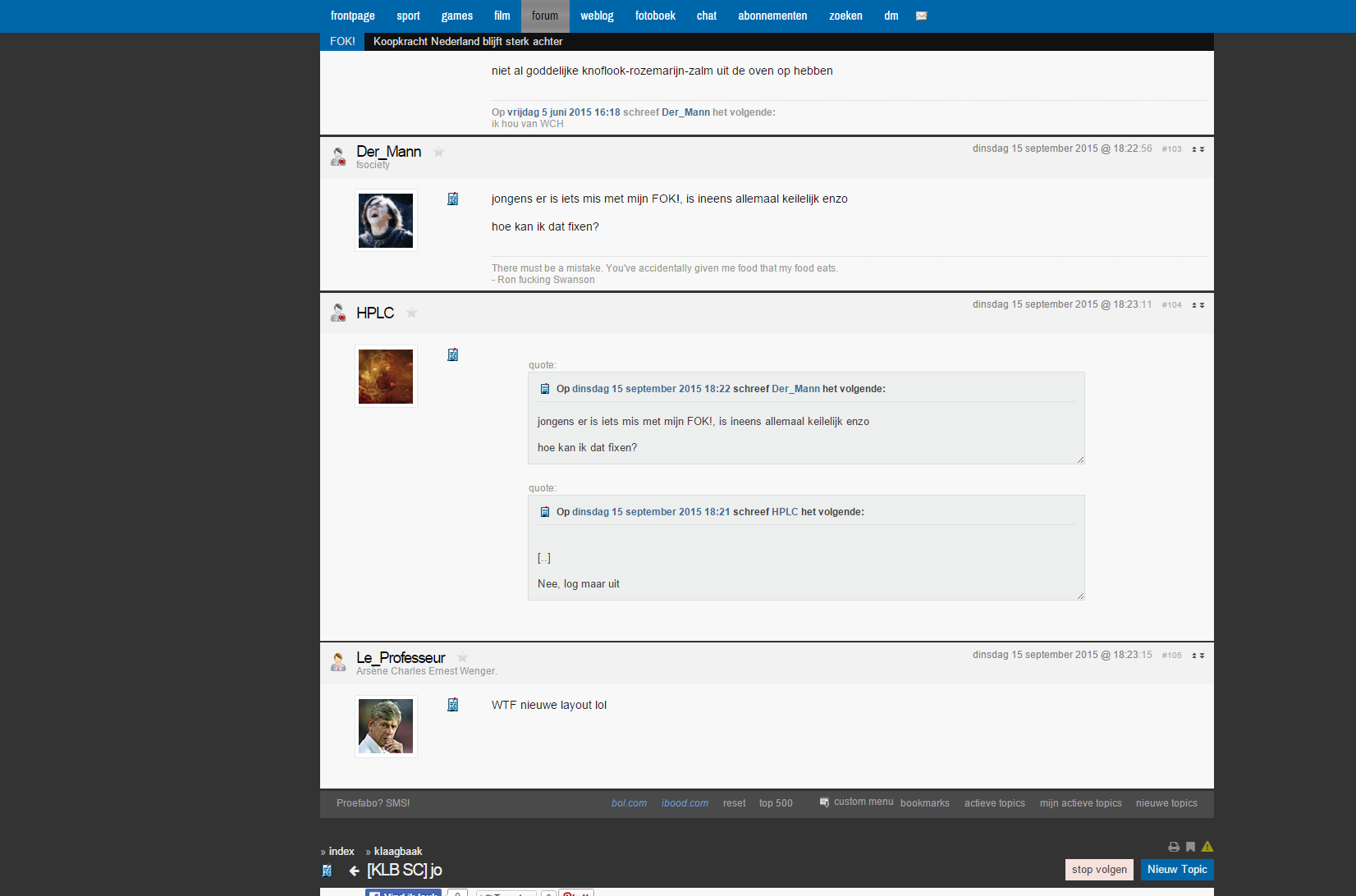Open dm in the top navigation
Screen dimensions: 1356x896
click(x=891, y=16)
